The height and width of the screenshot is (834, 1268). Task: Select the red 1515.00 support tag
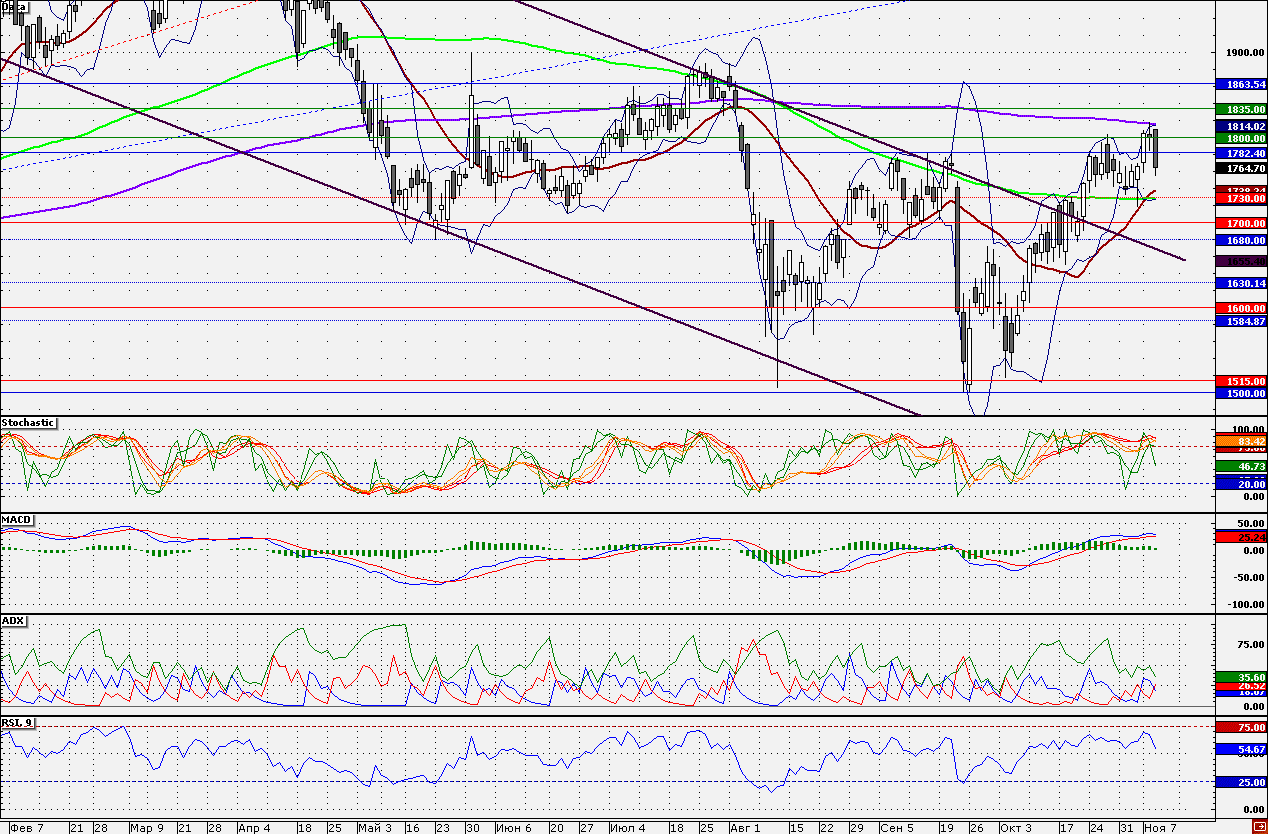(x=1240, y=381)
